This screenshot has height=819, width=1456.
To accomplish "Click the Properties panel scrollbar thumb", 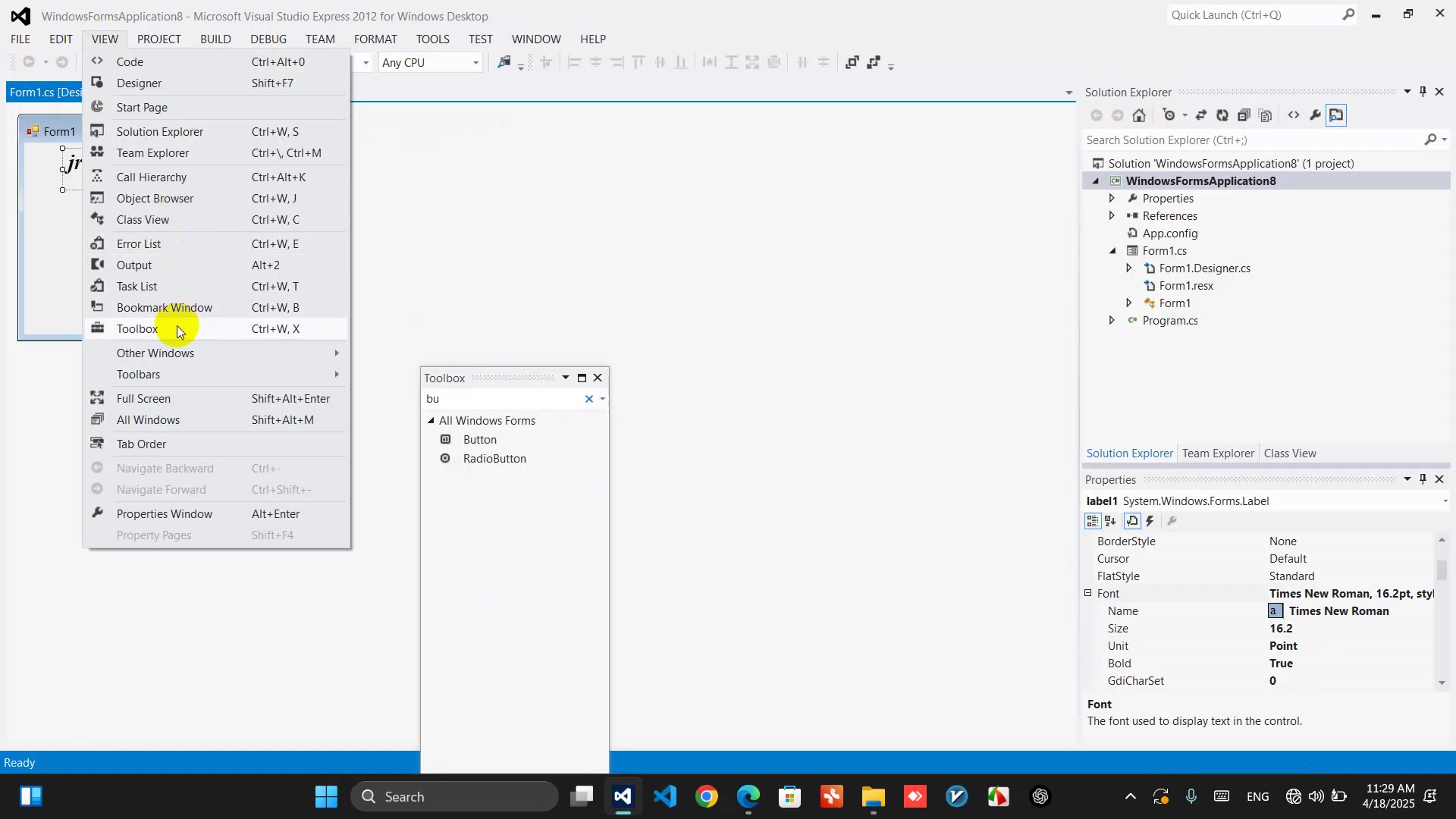I will [1442, 569].
